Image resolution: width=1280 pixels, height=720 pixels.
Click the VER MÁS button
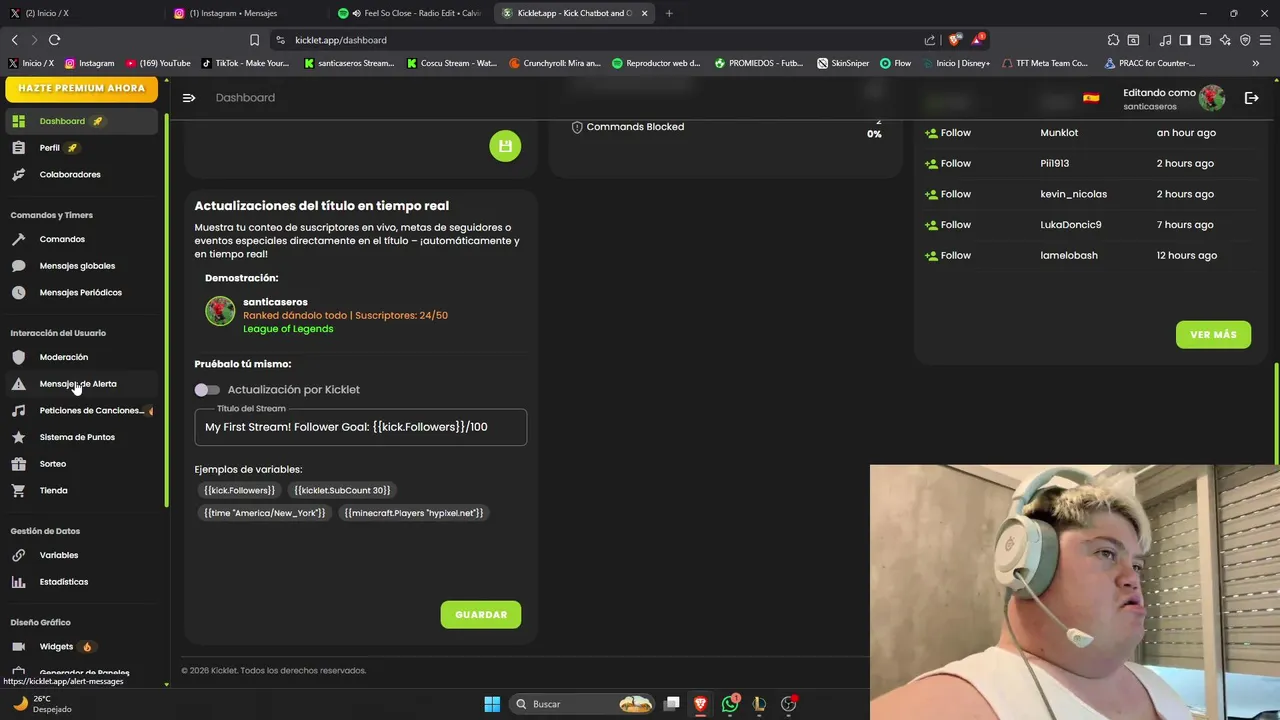click(x=1213, y=334)
